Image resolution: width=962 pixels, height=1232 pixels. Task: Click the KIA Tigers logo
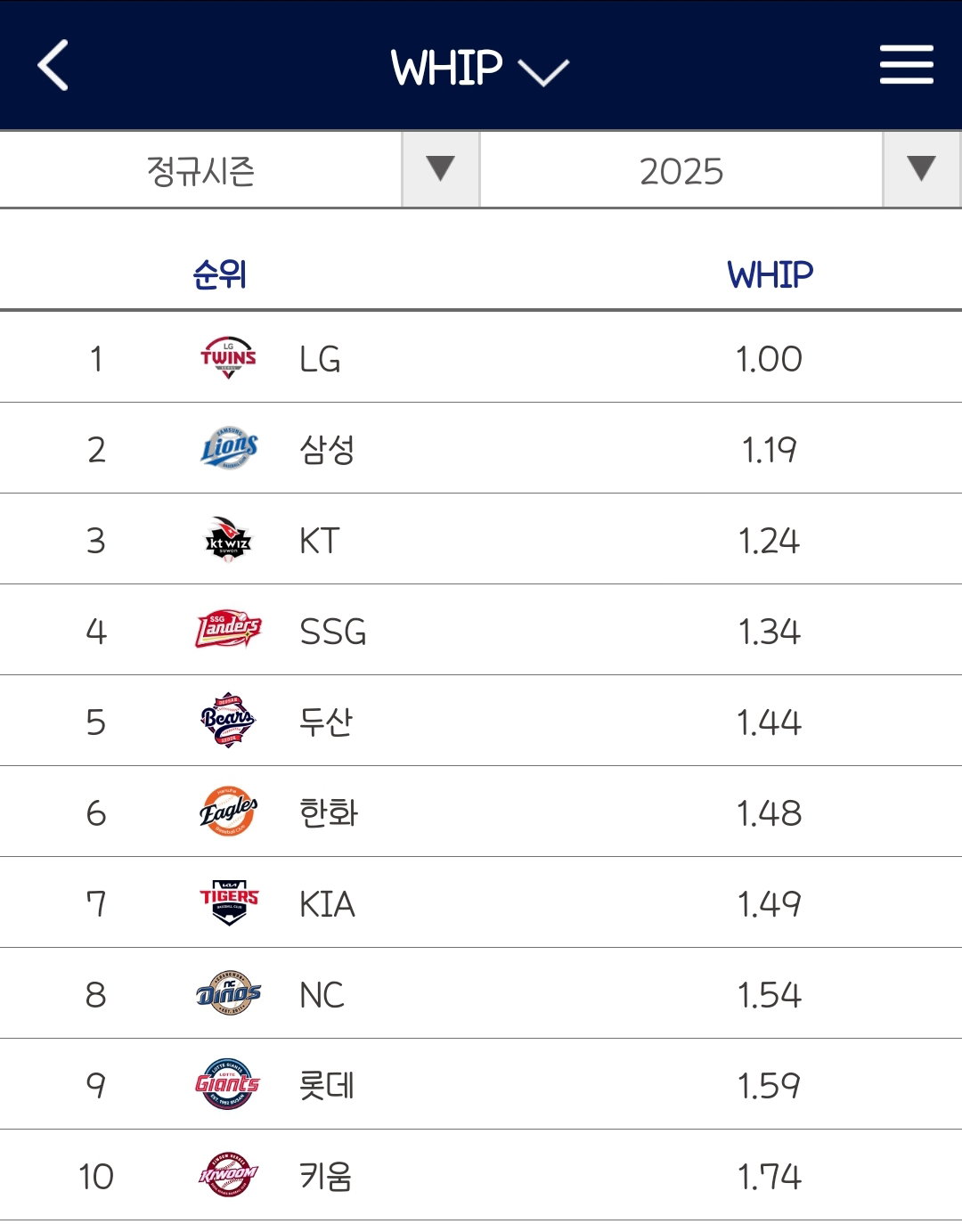coord(228,903)
